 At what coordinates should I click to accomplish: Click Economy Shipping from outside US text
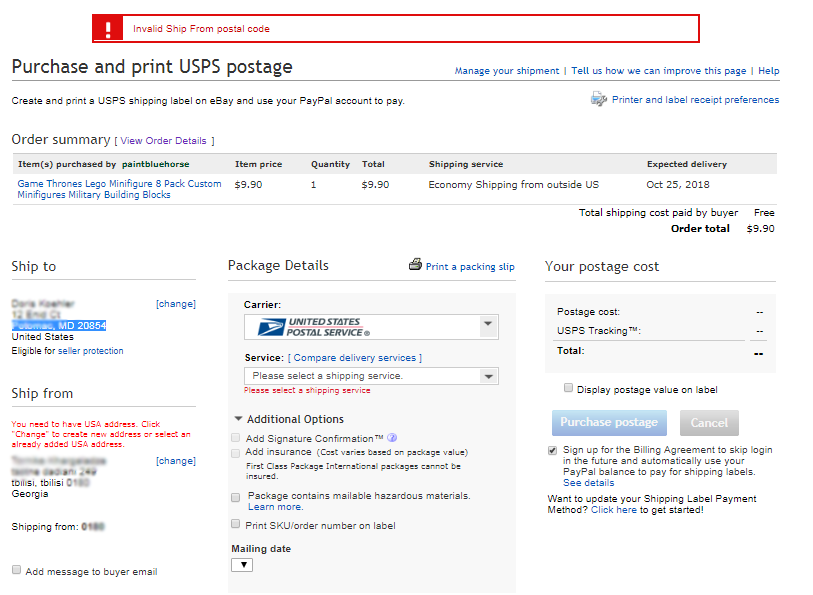[513, 185]
